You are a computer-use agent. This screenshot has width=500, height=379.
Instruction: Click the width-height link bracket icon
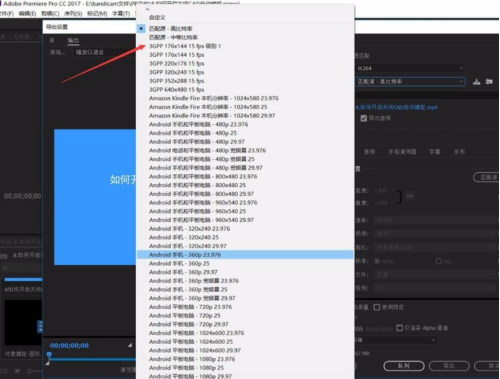tap(398, 197)
